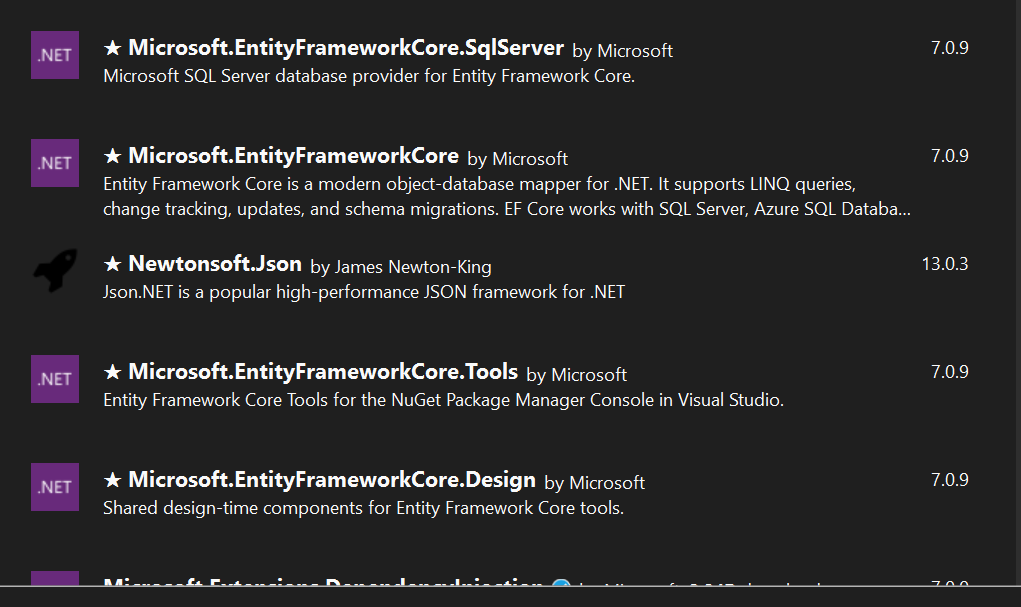The width and height of the screenshot is (1021, 607).
Task: Click 'by Microsoft' next to Design package
Action: pos(594,483)
